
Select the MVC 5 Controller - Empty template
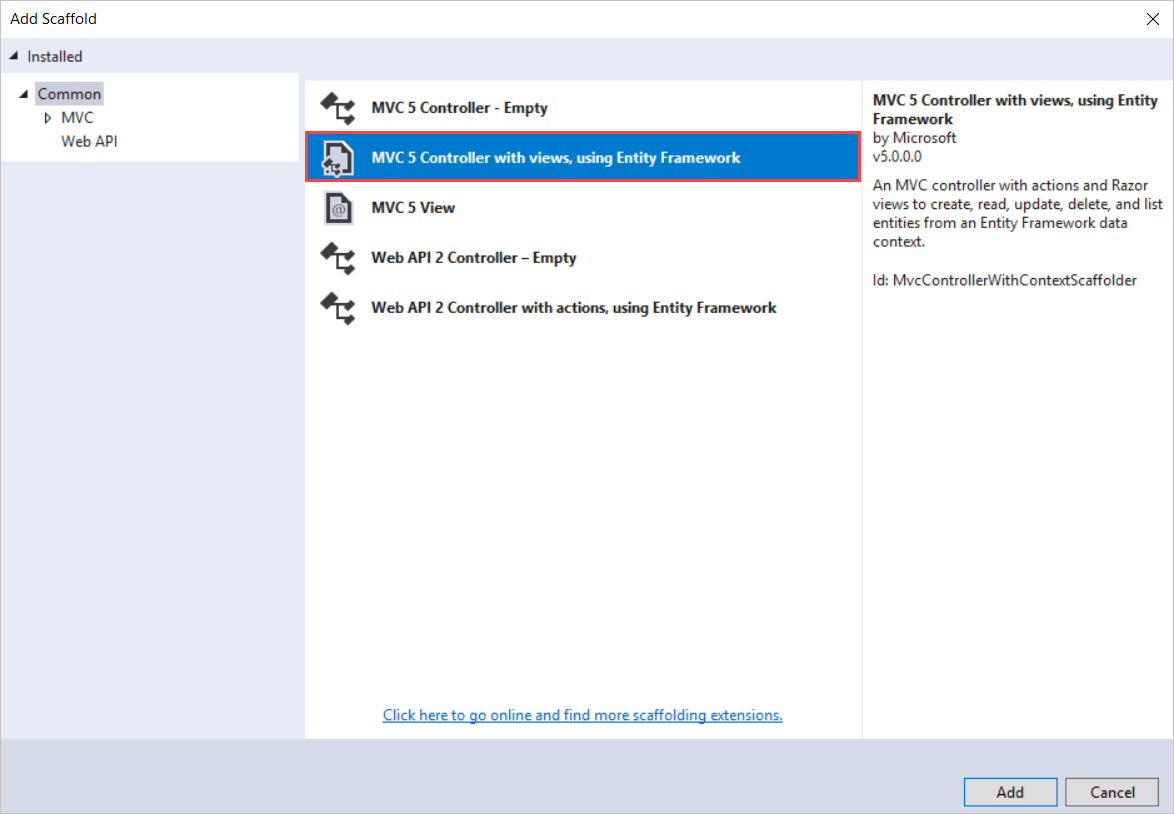pyautogui.click(x=460, y=107)
